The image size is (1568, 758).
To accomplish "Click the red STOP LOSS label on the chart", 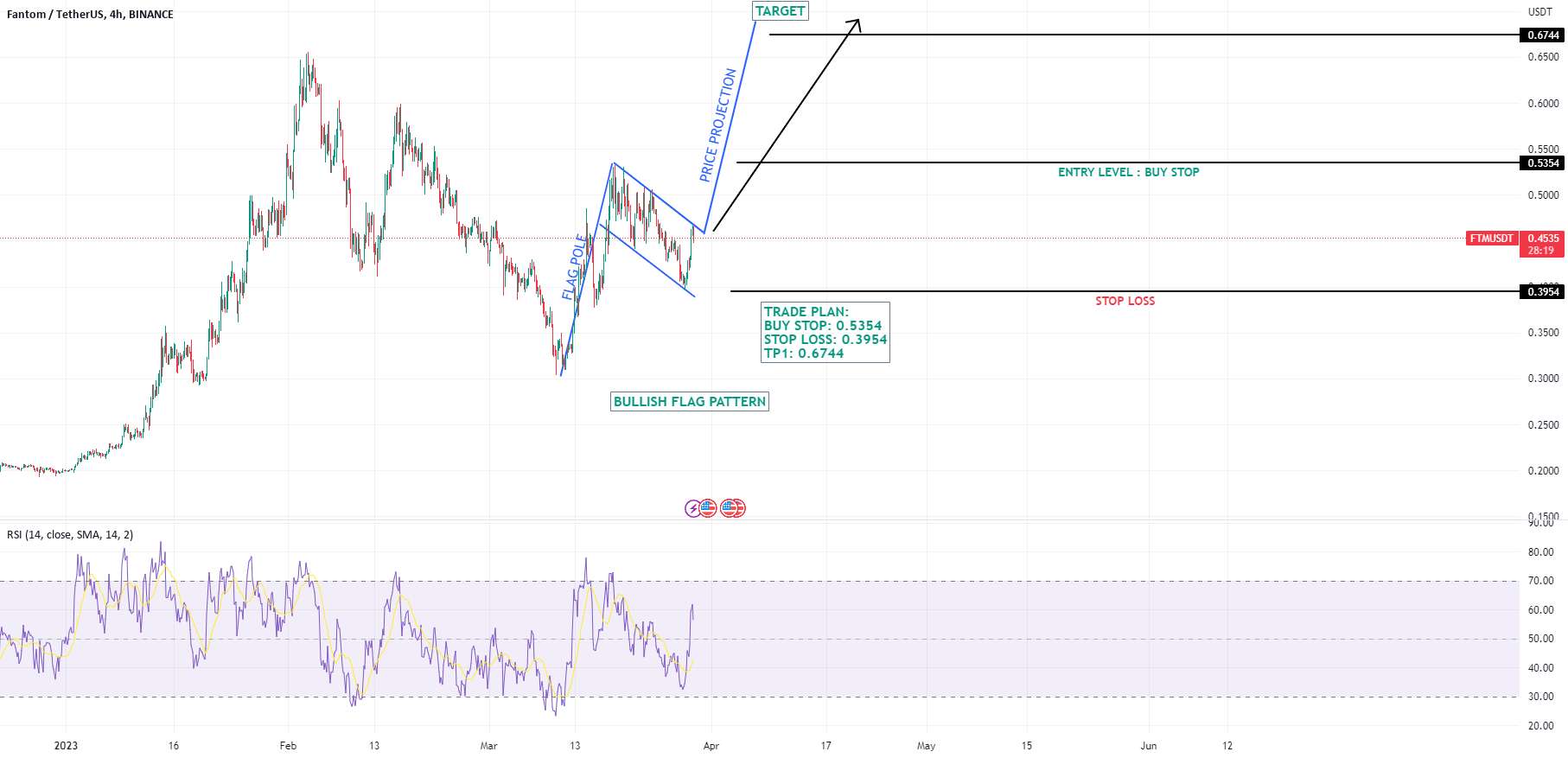I will (1125, 301).
